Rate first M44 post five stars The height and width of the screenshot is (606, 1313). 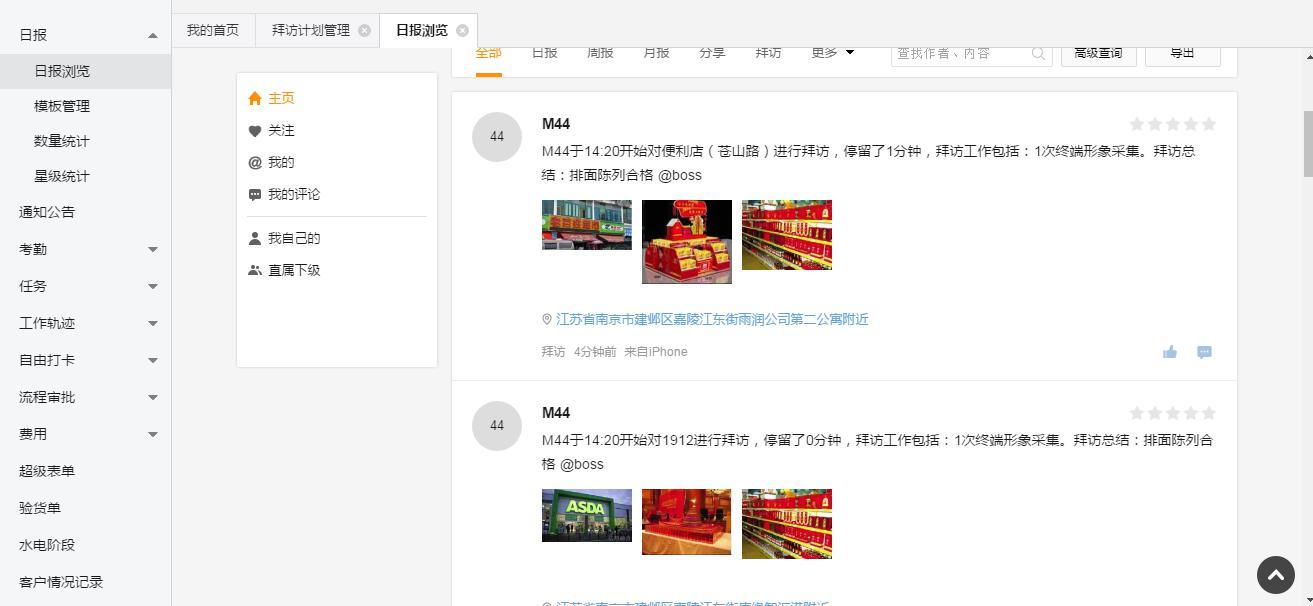(1209, 124)
